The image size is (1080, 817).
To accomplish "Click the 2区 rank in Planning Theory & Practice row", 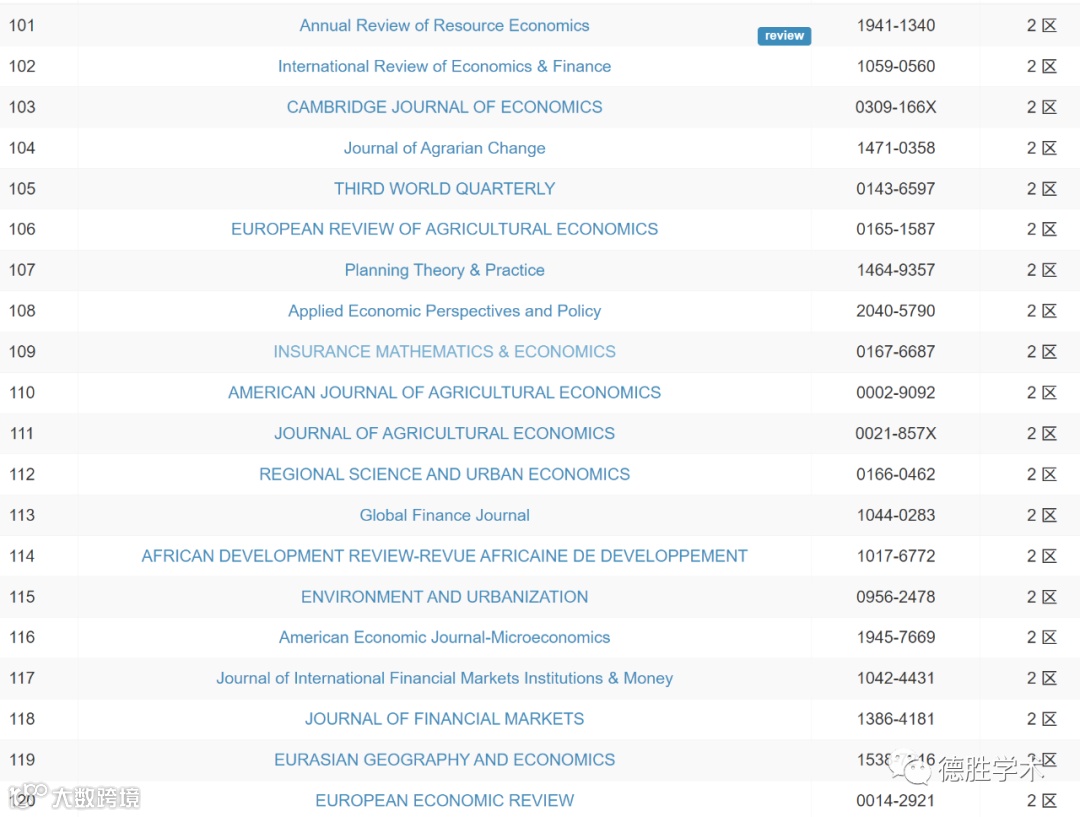I will coord(1041,270).
